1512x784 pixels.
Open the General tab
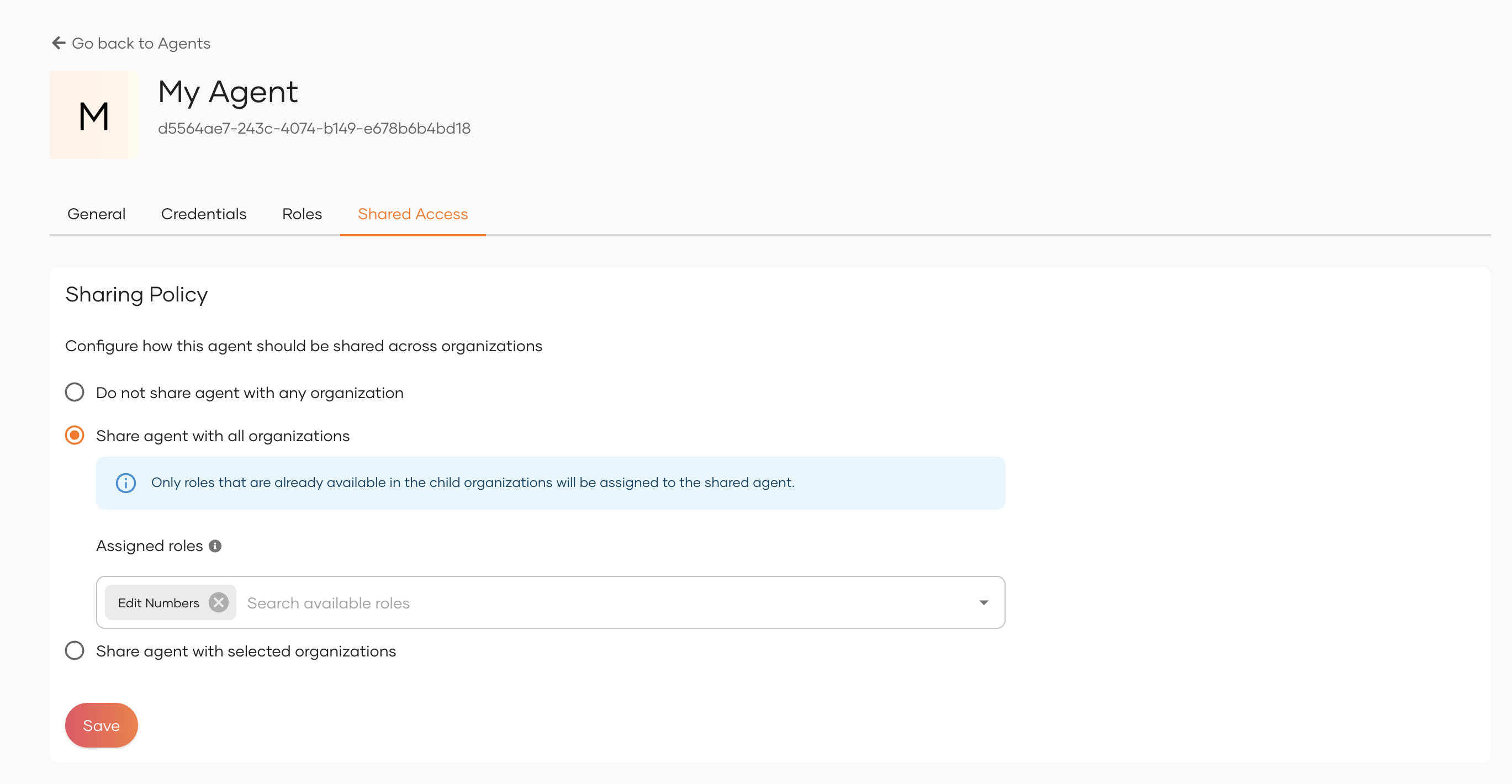click(x=96, y=214)
